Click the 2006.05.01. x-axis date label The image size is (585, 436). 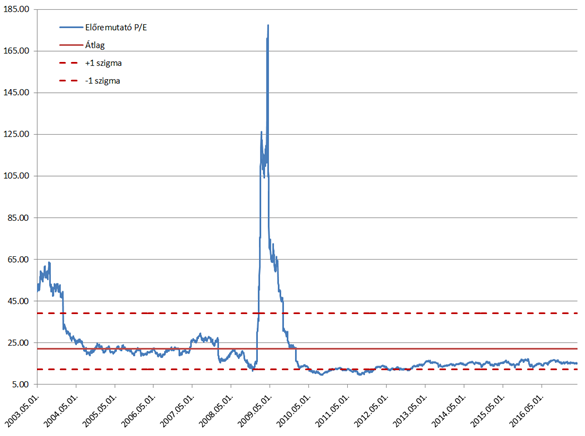pyautogui.click(x=138, y=411)
